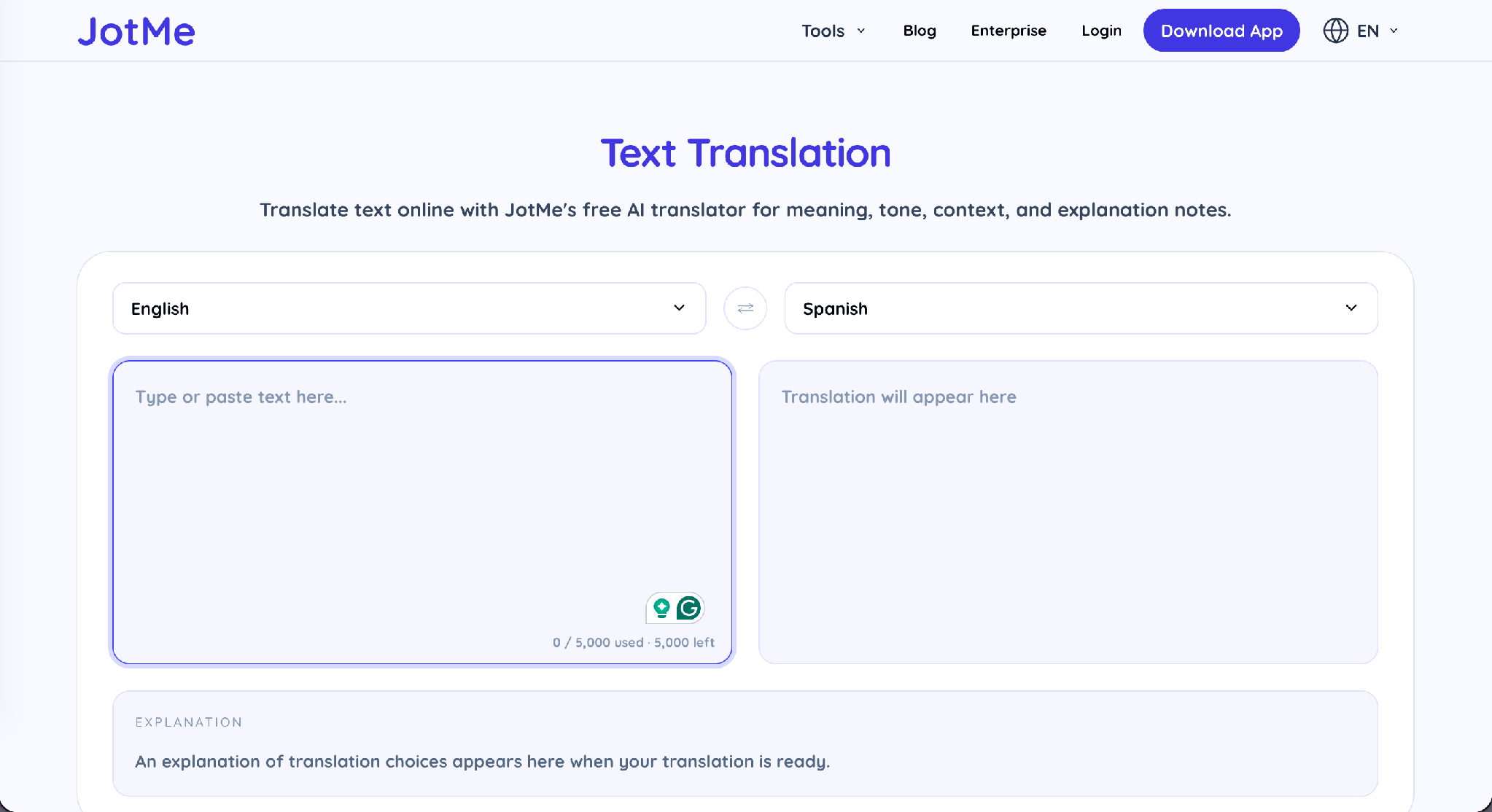This screenshot has width=1492, height=812.
Task: Click the explanation placeholder sentence
Action: click(483, 762)
